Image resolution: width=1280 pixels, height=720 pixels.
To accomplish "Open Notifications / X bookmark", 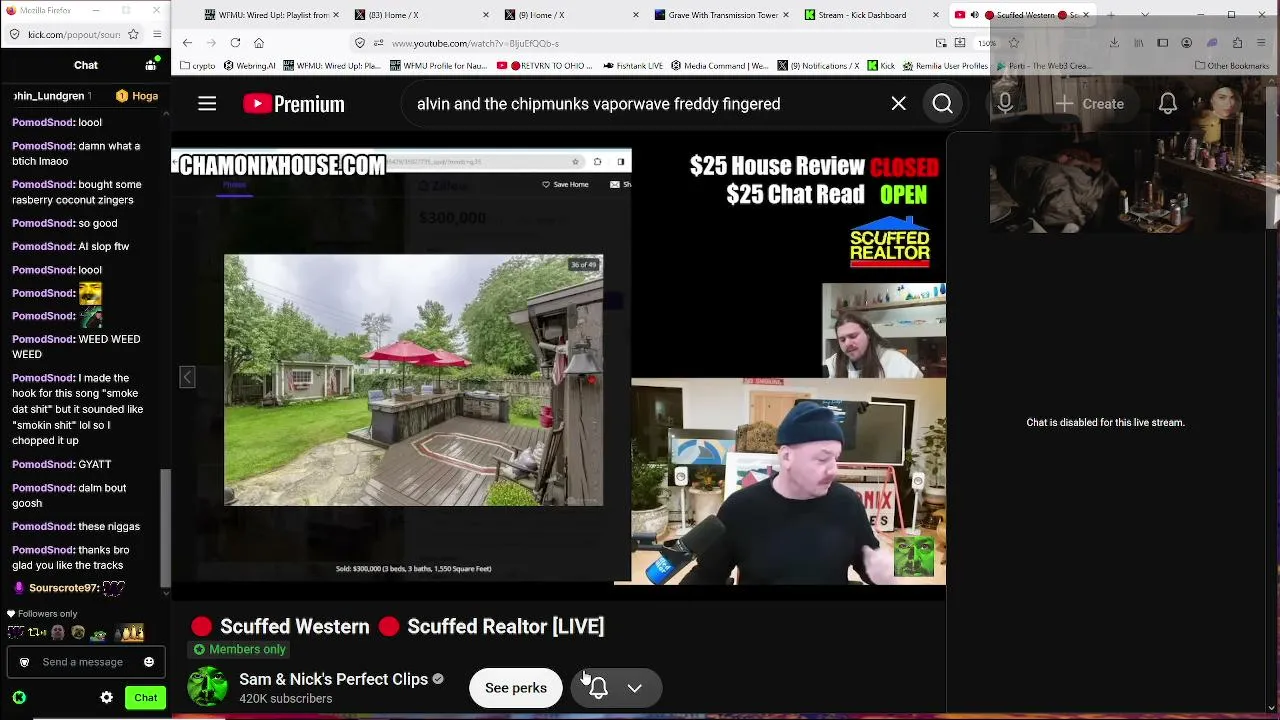I will [x=818, y=66].
